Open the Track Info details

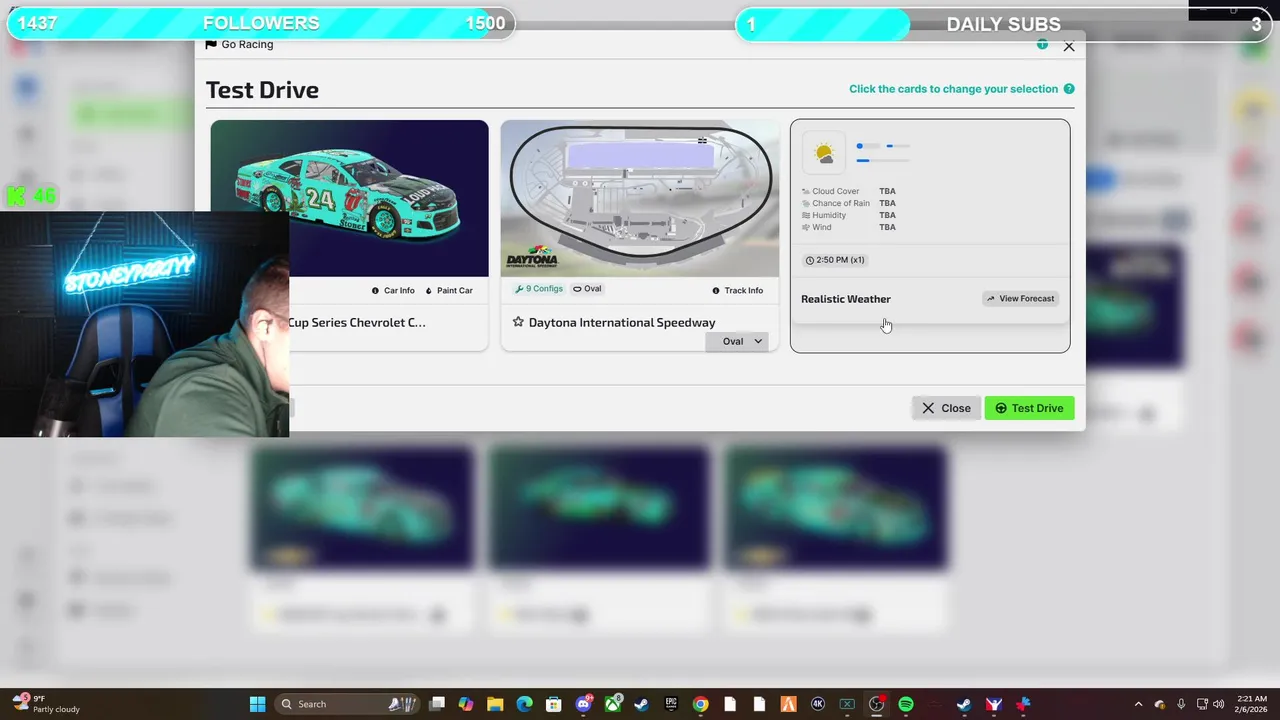click(x=737, y=290)
